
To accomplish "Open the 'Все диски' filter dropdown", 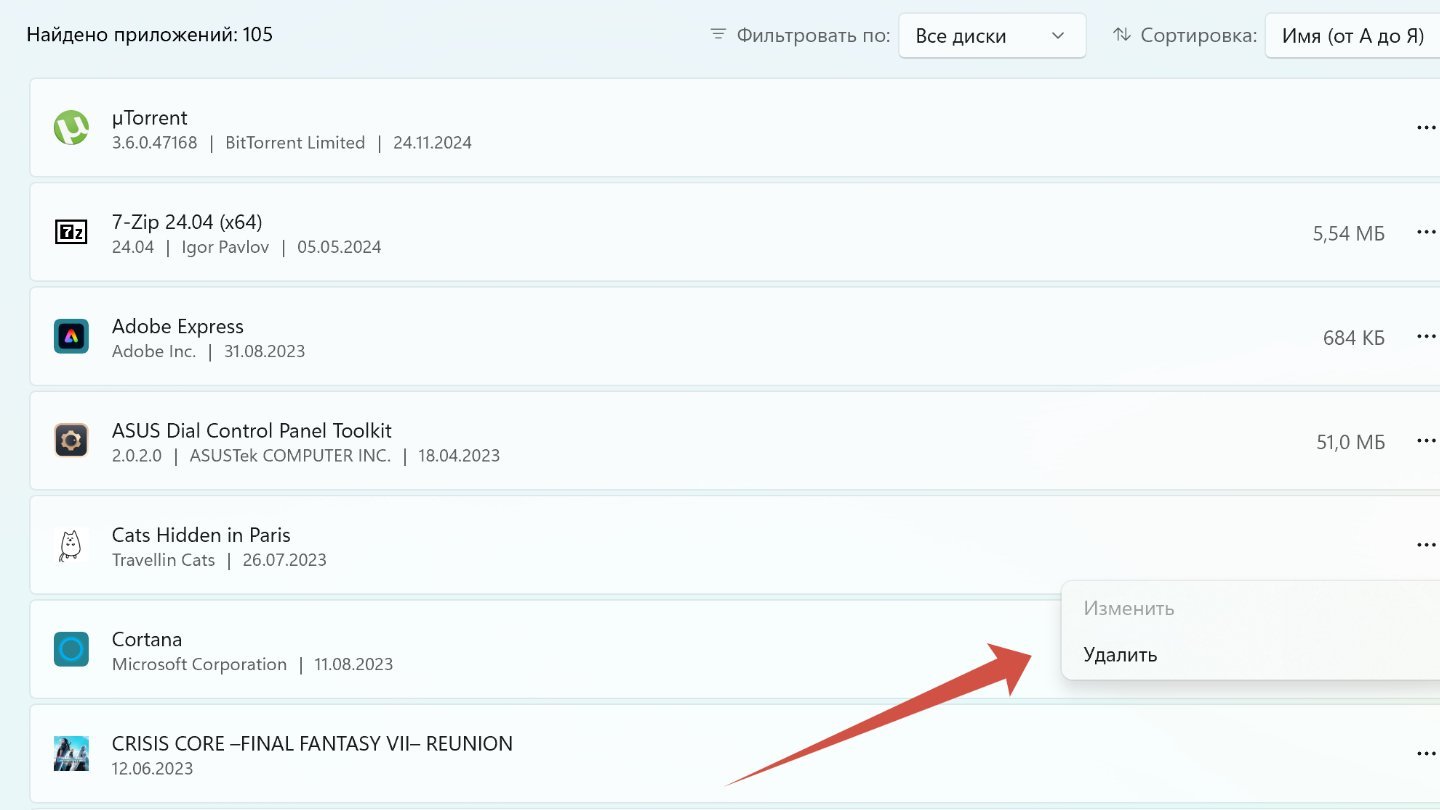I will click(x=992, y=36).
